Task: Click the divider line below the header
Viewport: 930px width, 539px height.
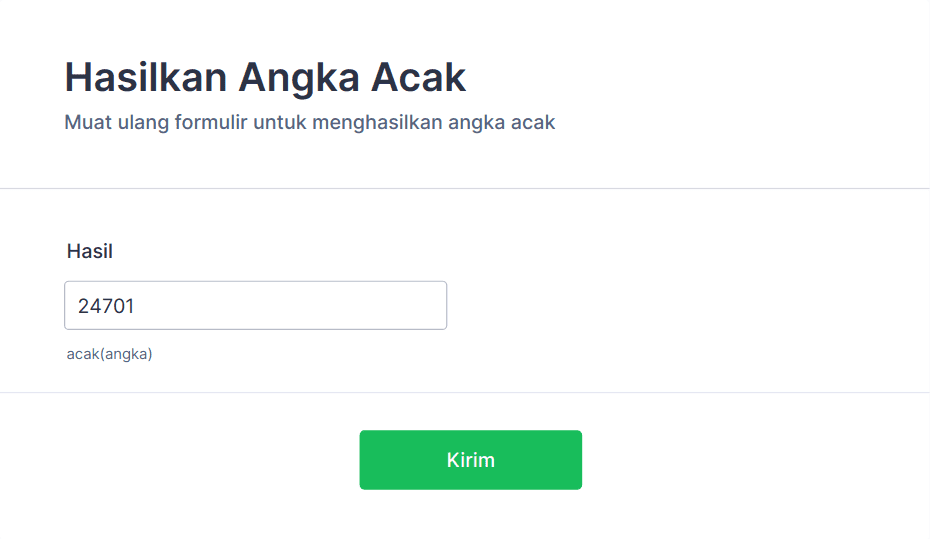Action: coord(465,189)
